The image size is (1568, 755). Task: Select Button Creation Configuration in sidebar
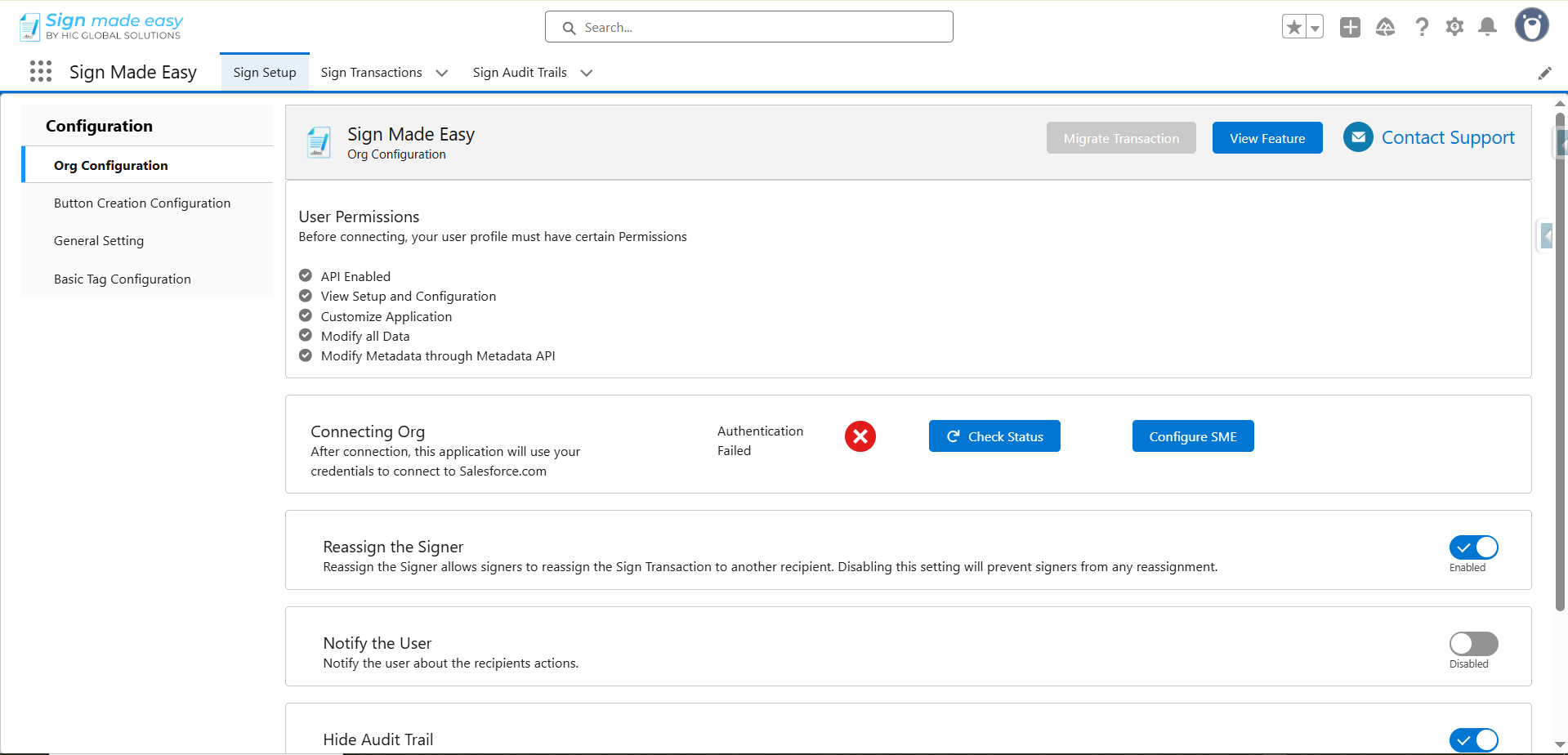click(142, 203)
